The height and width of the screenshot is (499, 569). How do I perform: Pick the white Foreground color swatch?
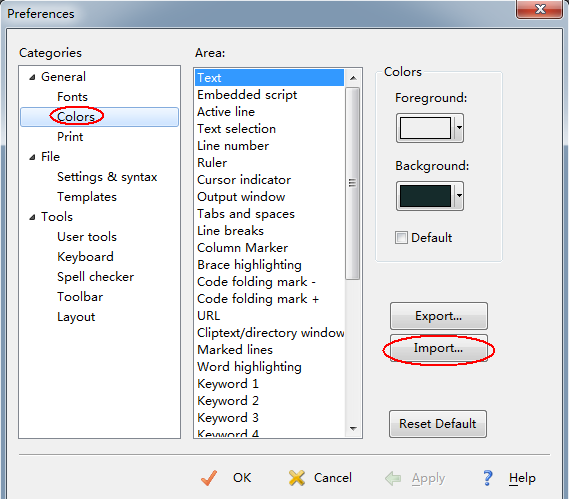(x=425, y=128)
